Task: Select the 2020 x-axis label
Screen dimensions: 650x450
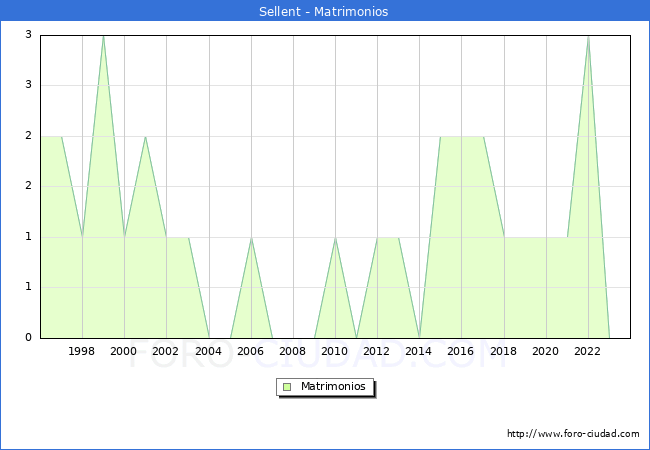Action: (546, 351)
